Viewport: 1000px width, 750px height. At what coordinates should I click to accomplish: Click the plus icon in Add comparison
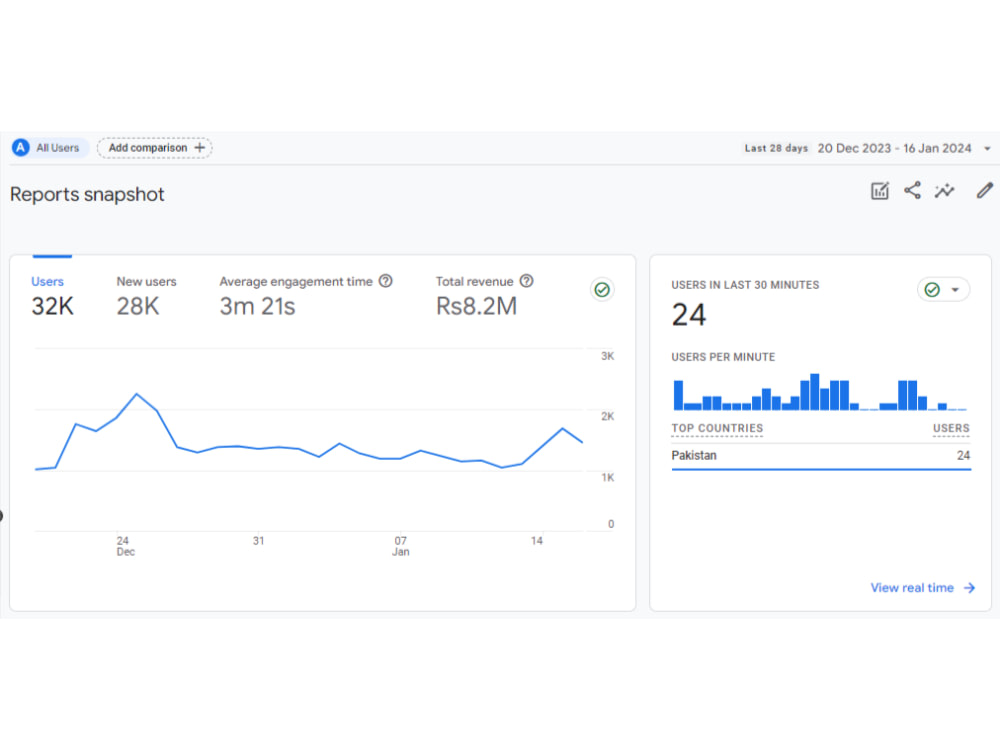(x=200, y=148)
